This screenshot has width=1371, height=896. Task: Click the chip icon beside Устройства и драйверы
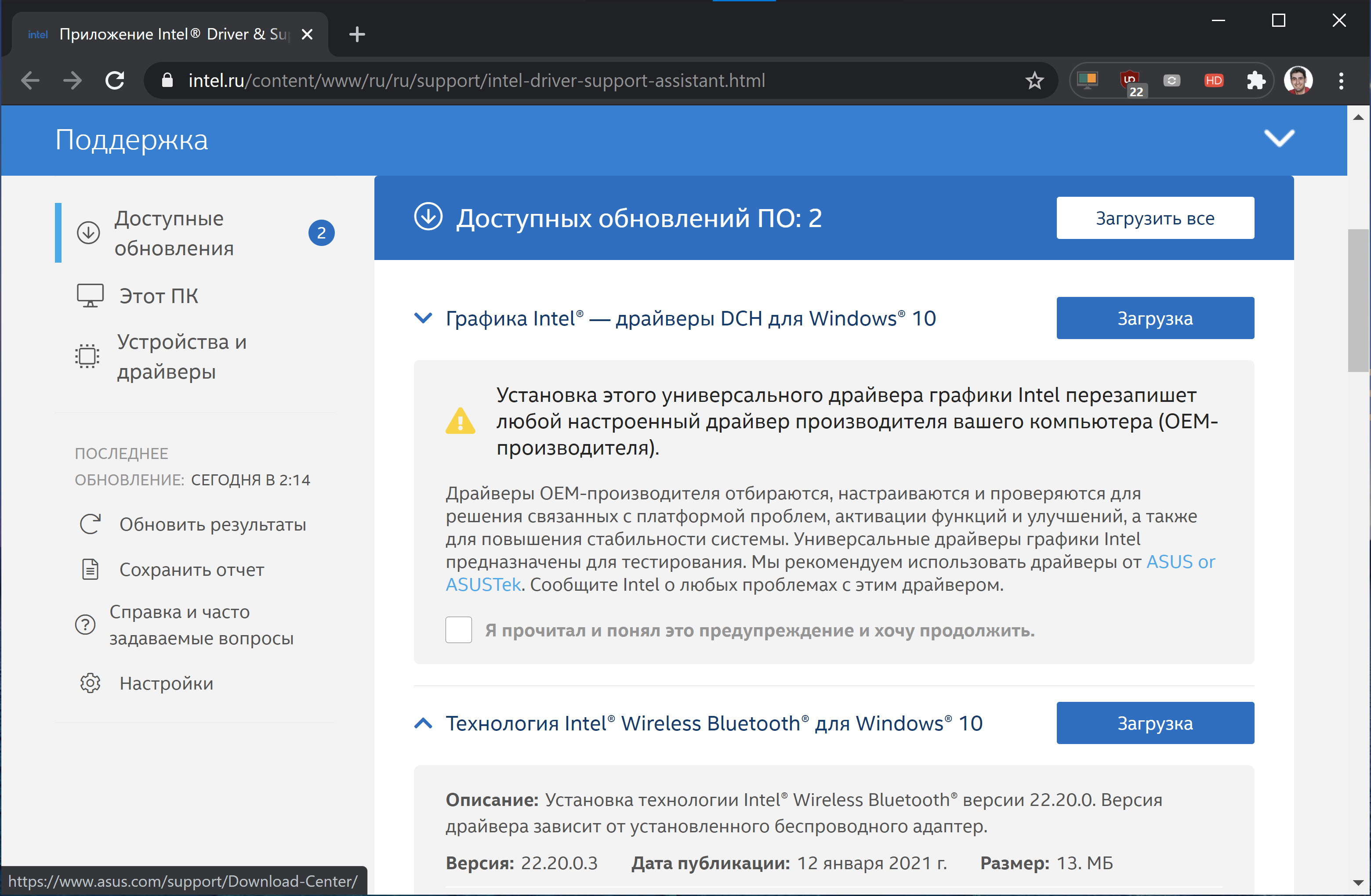(x=87, y=356)
